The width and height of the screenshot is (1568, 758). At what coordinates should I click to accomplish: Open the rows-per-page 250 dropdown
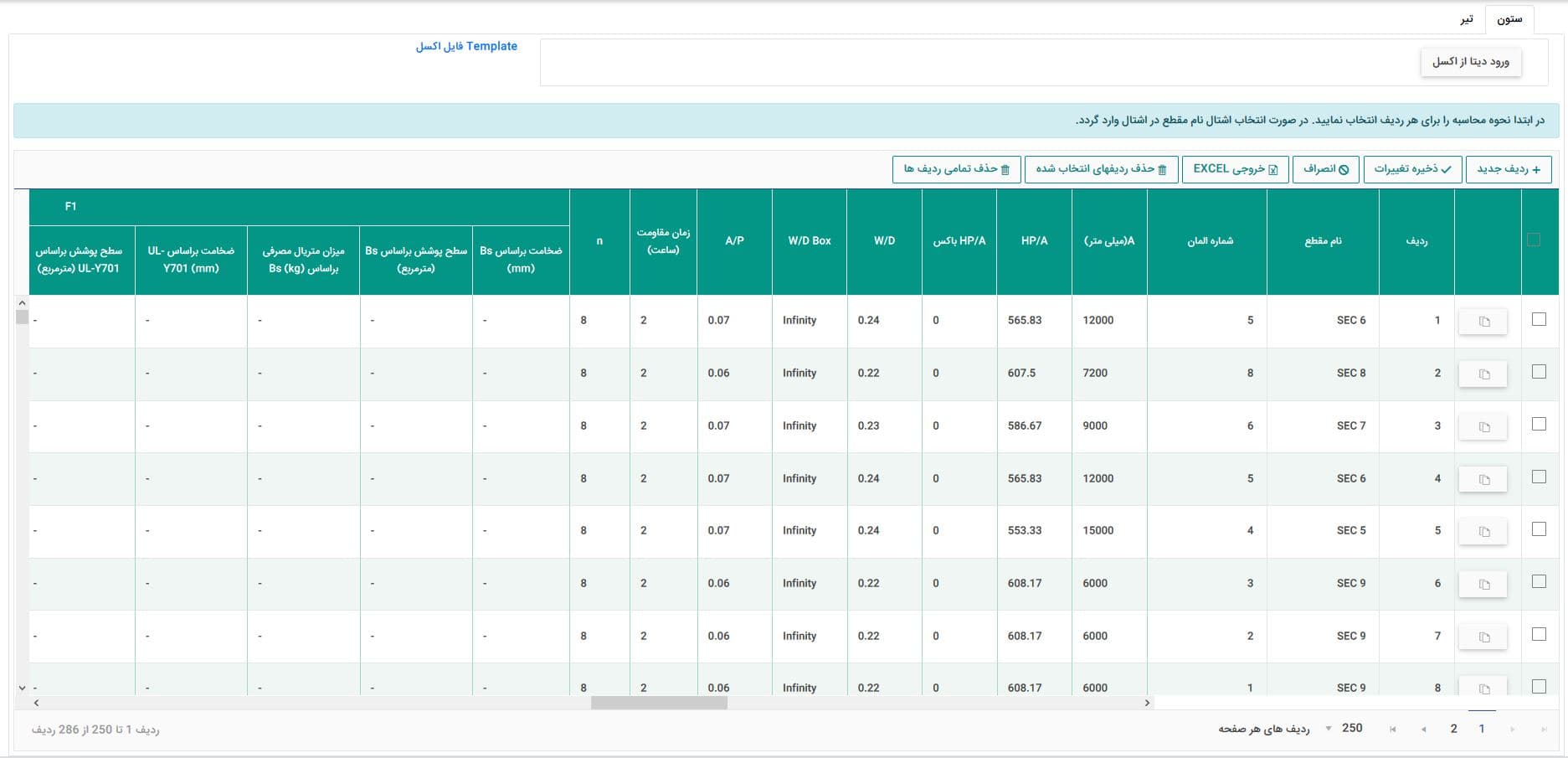(1344, 729)
